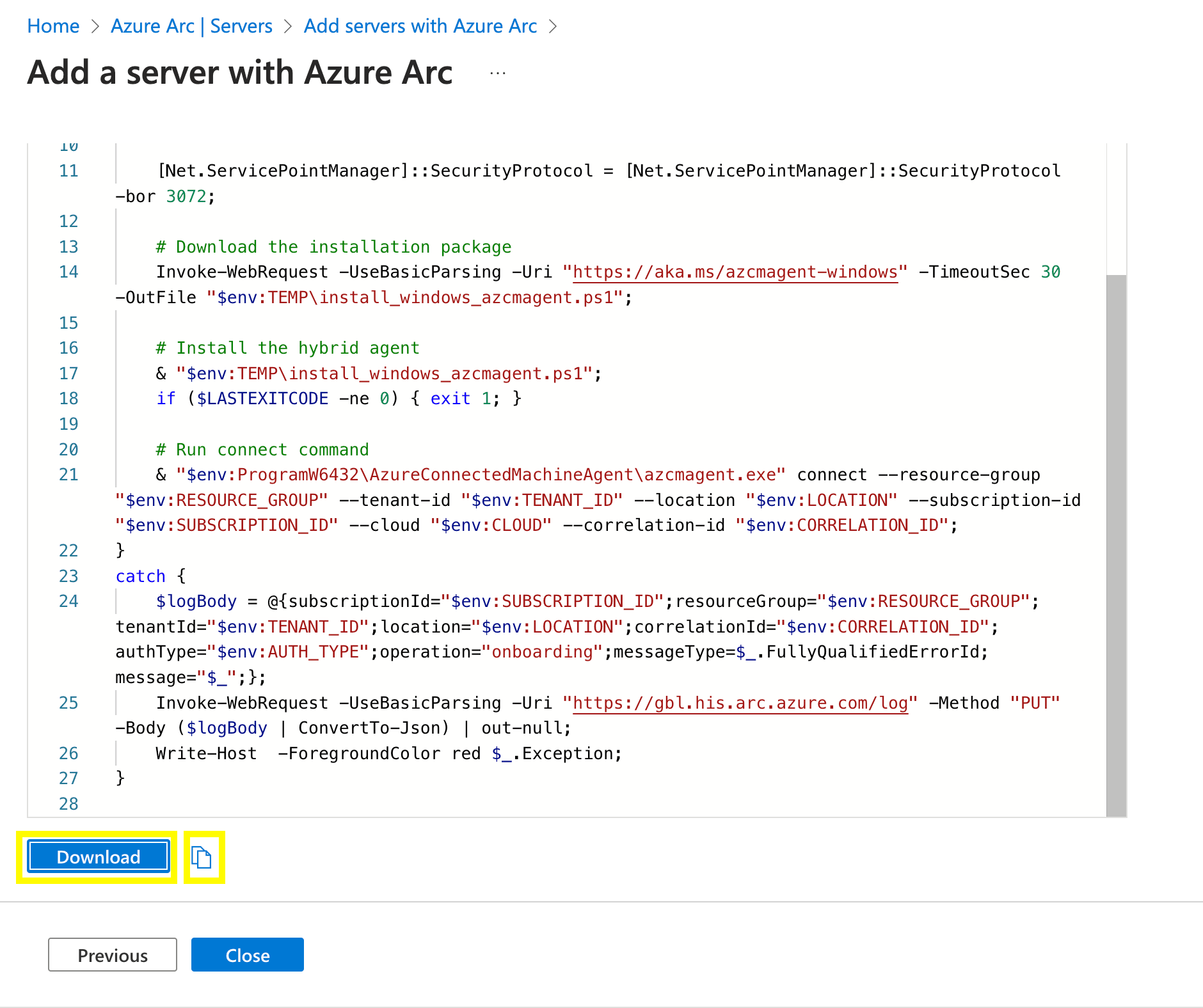
Task: Click the 'Install the hybrid agent' comment
Action: click(287, 348)
